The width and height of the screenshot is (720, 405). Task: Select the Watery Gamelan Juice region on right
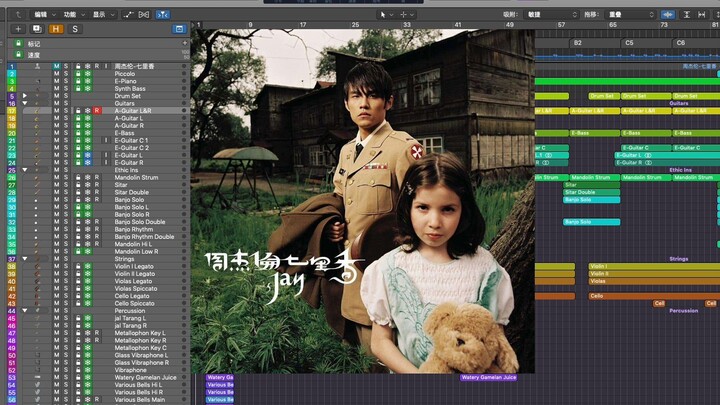point(489,377)
